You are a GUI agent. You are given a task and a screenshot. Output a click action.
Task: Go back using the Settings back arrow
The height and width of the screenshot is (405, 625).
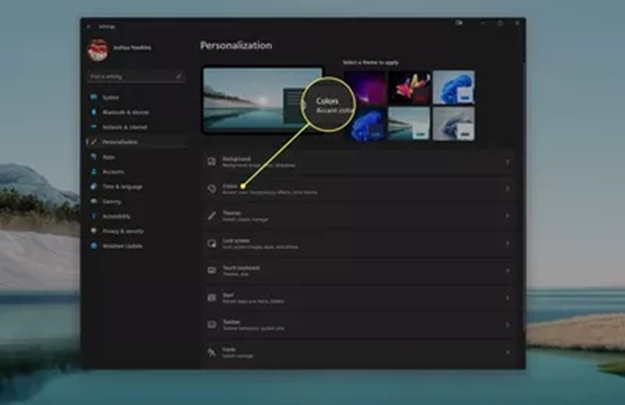pyautogui.click(x=88, y=25)
